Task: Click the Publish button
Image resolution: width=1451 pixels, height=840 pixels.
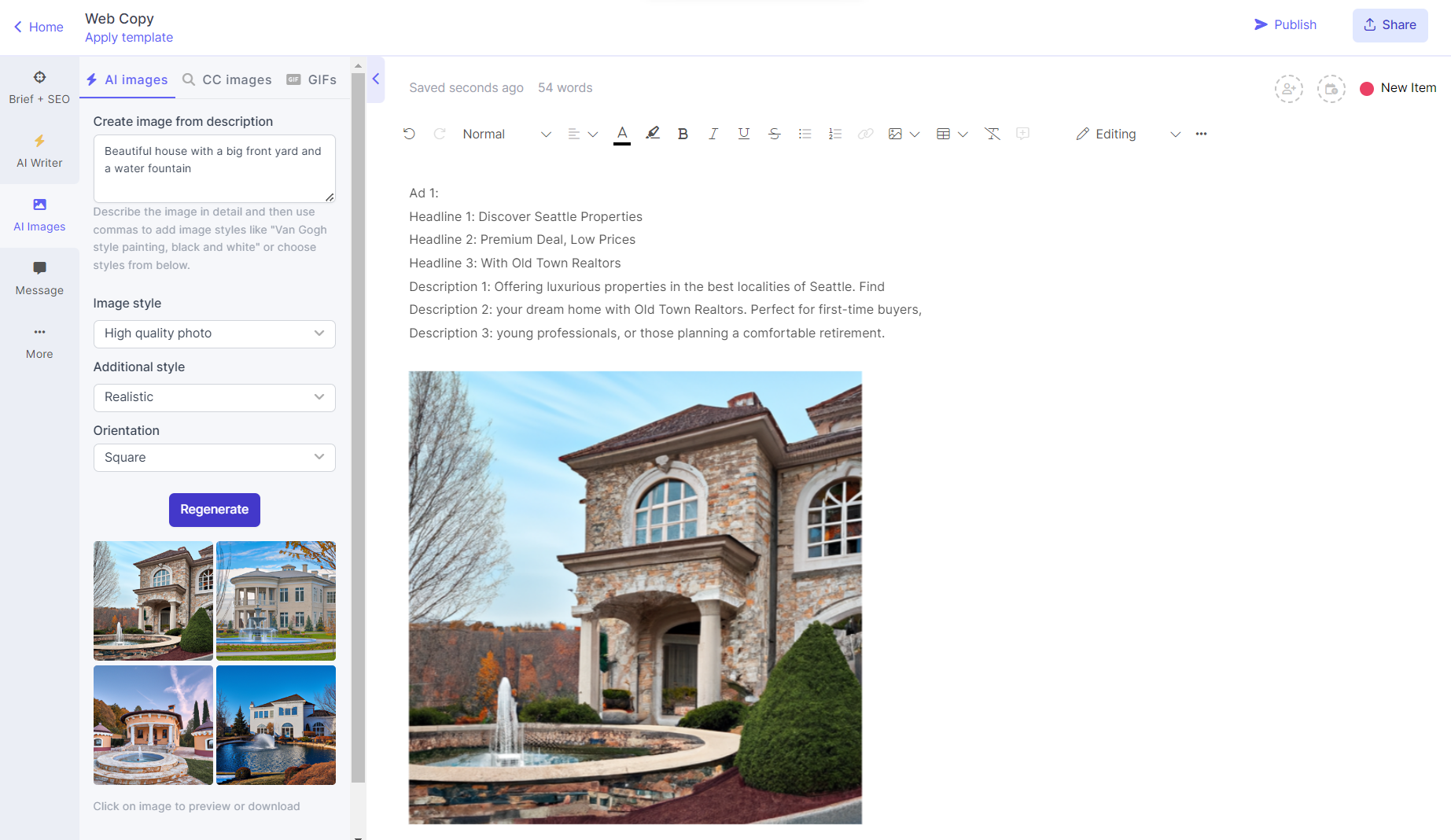Action: coord(1285,24)
